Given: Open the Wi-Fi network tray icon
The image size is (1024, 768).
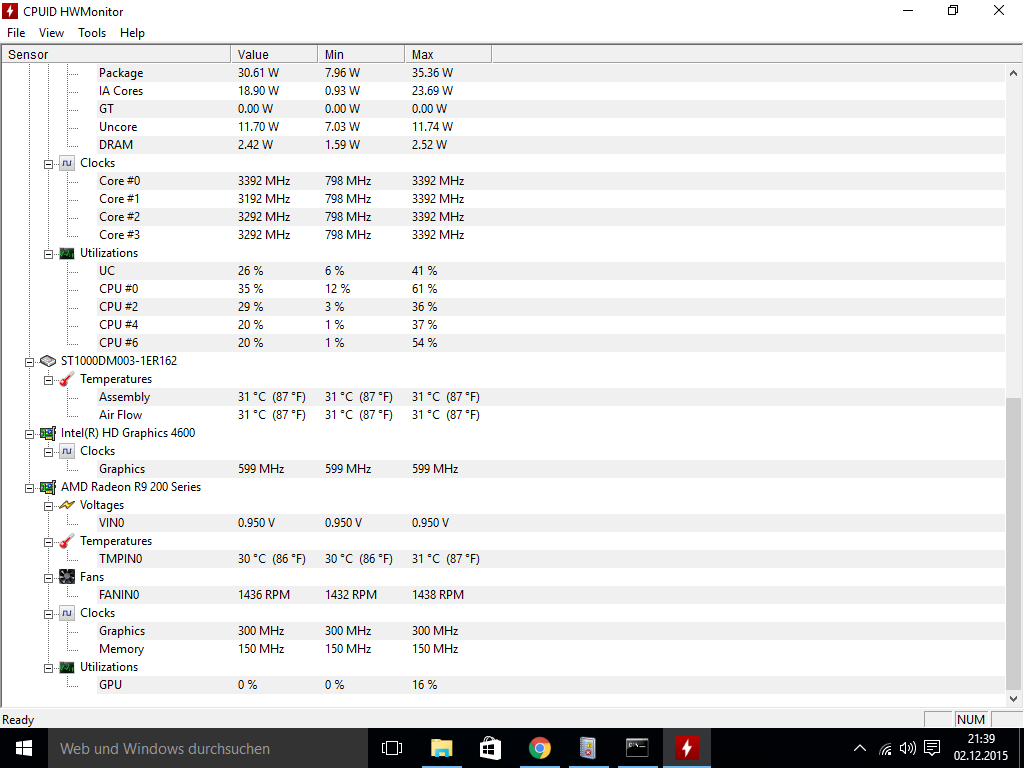Looking at the screenshot, I should coord(885,748).
